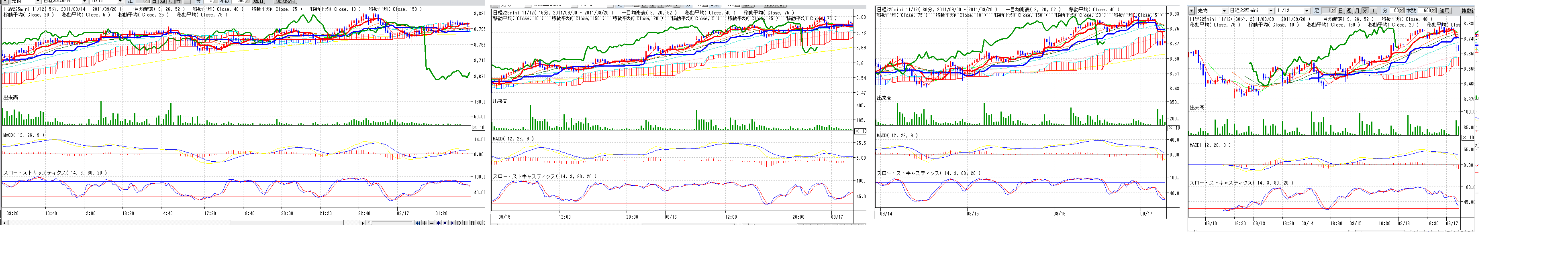Image resolution: width=1568 pixels, height=268 pixels.
Task: Toggle the 週 weekly period button in 60-minute chart
Action: click(1350, 11)
